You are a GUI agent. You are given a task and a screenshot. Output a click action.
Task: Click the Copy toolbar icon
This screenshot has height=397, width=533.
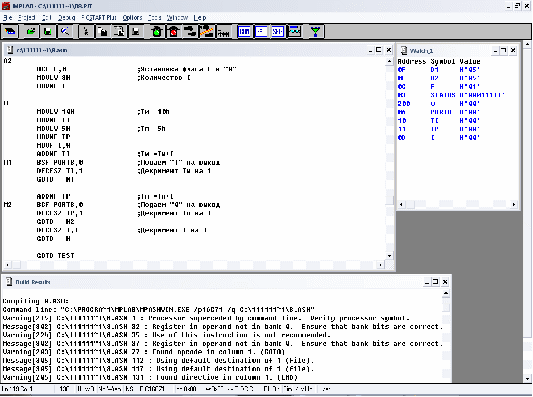click(x=103, y=32)
